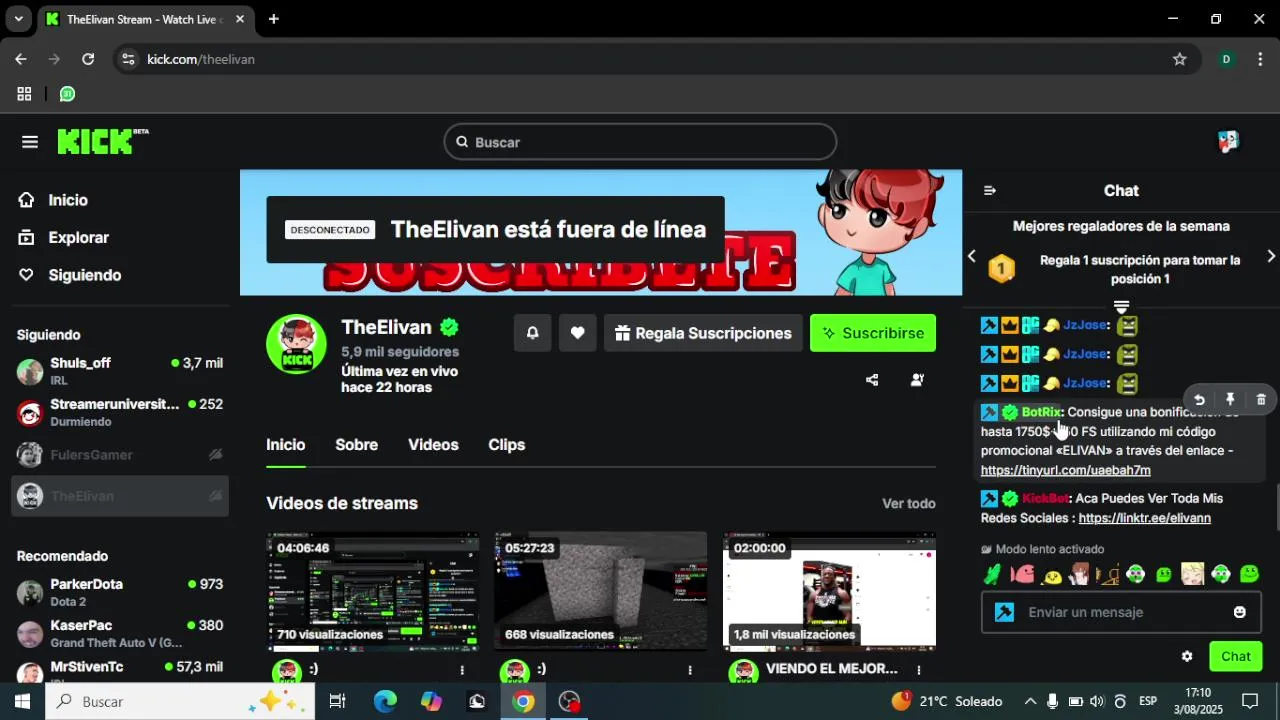Open the tinyurl.com/uaebah7m link
The width and height of the screenshot is (1280, 720).
tap(1066, 470)
